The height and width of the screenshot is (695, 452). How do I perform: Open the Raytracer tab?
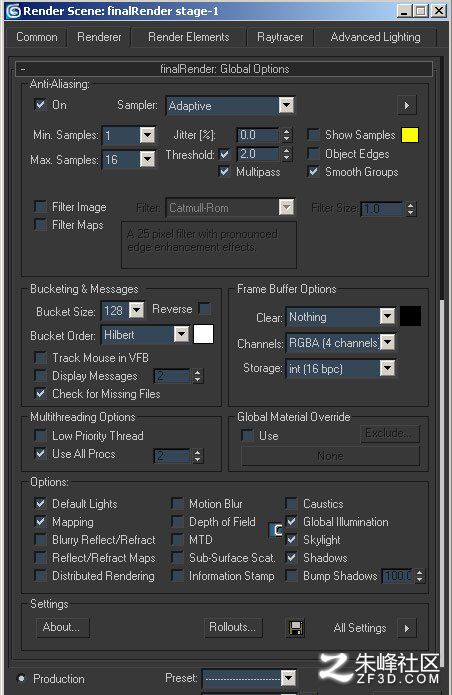pyautogui.click(x=280, y=37)
